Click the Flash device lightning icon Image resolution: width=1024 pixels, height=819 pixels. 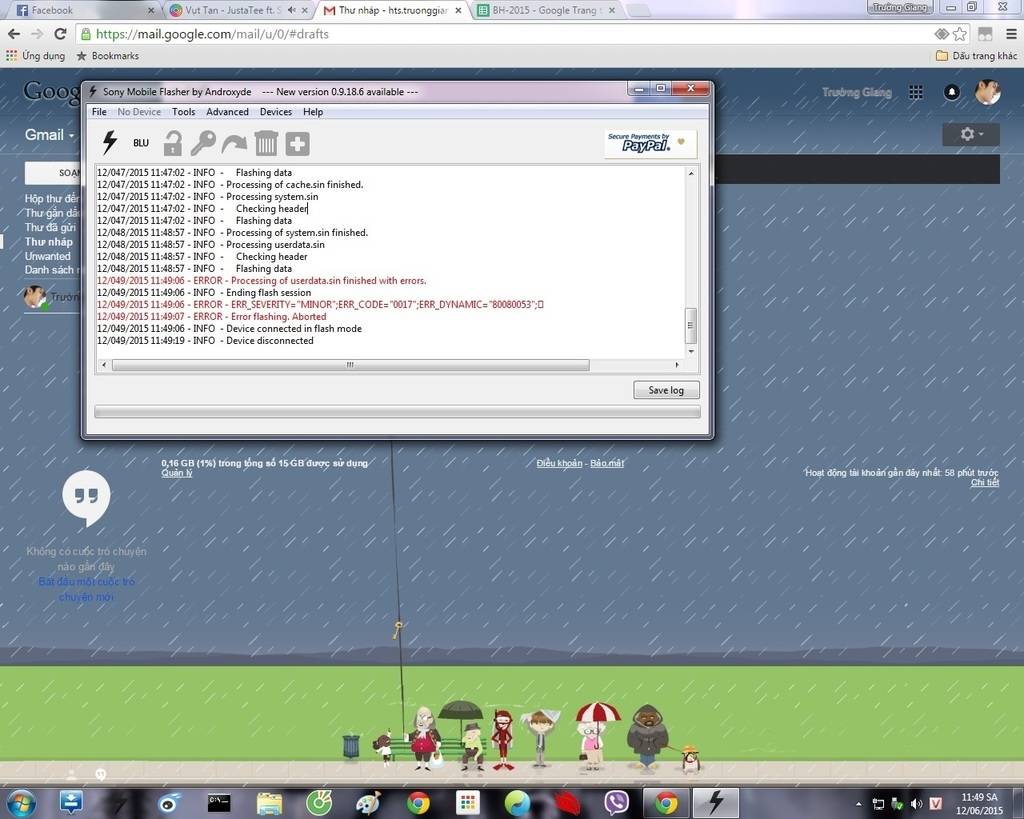[x=110, y=142]
